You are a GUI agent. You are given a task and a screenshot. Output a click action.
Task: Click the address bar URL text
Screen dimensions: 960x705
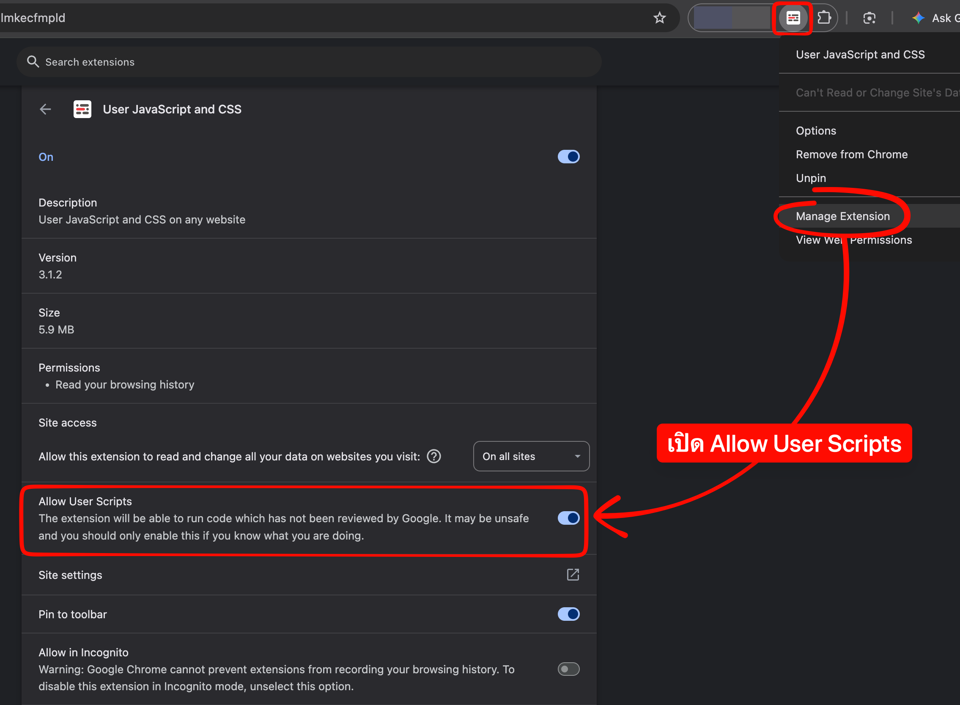coord(33,18)
